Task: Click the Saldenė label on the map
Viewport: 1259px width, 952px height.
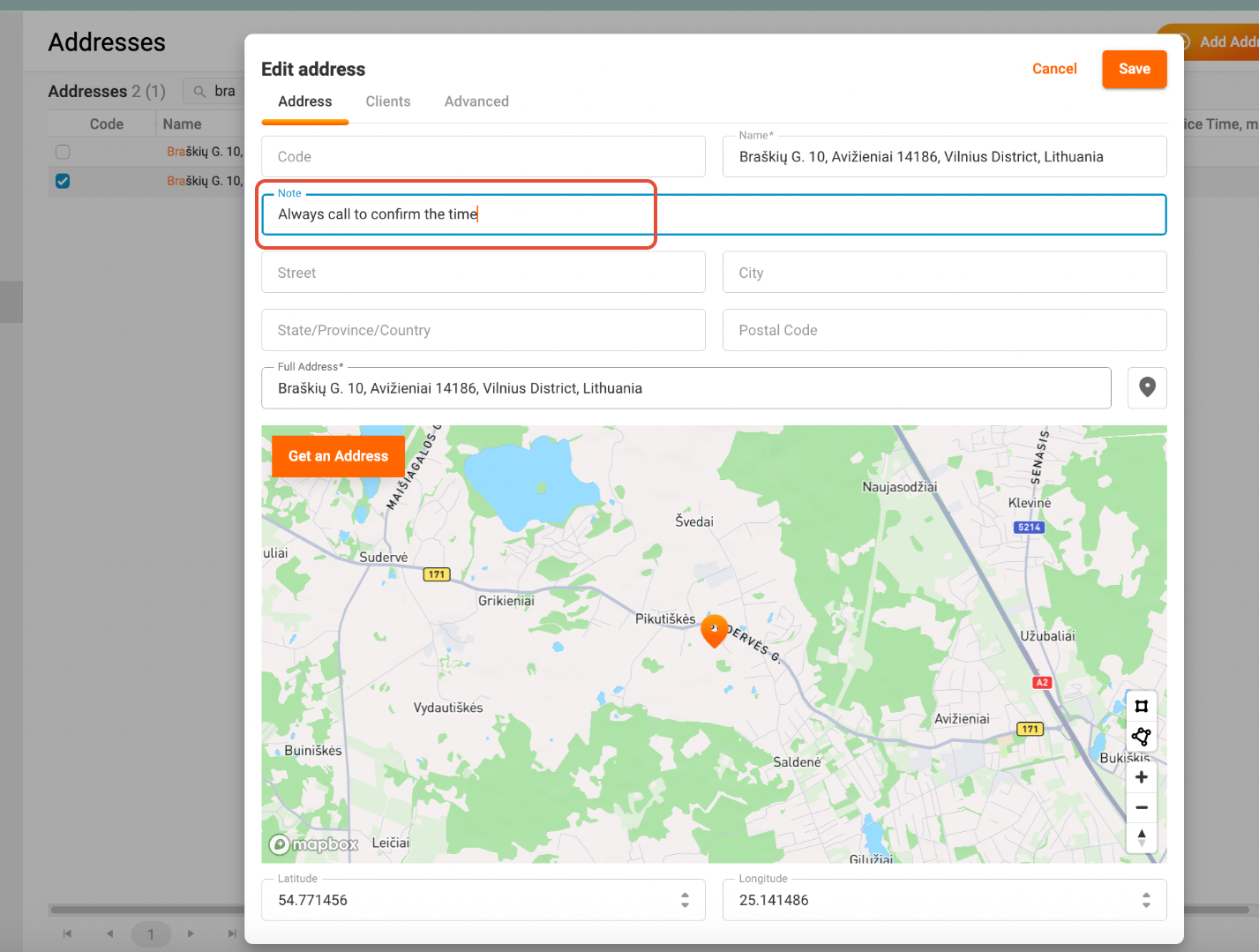Action: coord(797,762)
